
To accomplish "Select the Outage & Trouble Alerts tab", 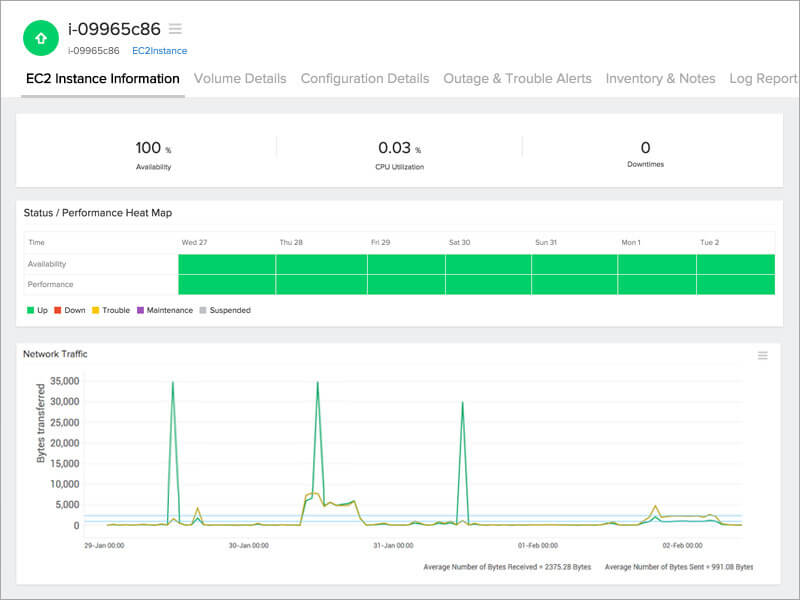I will tap(517, 79).
